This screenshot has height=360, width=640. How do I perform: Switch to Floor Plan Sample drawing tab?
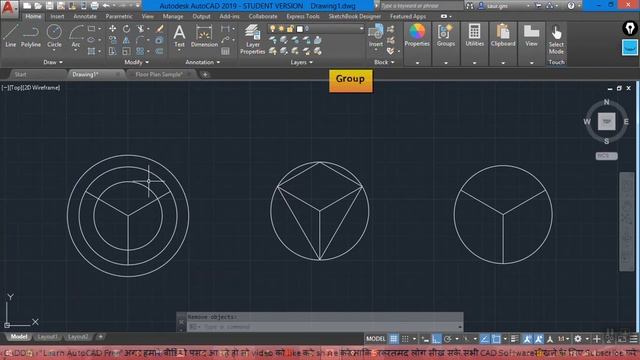click(159, 74)
